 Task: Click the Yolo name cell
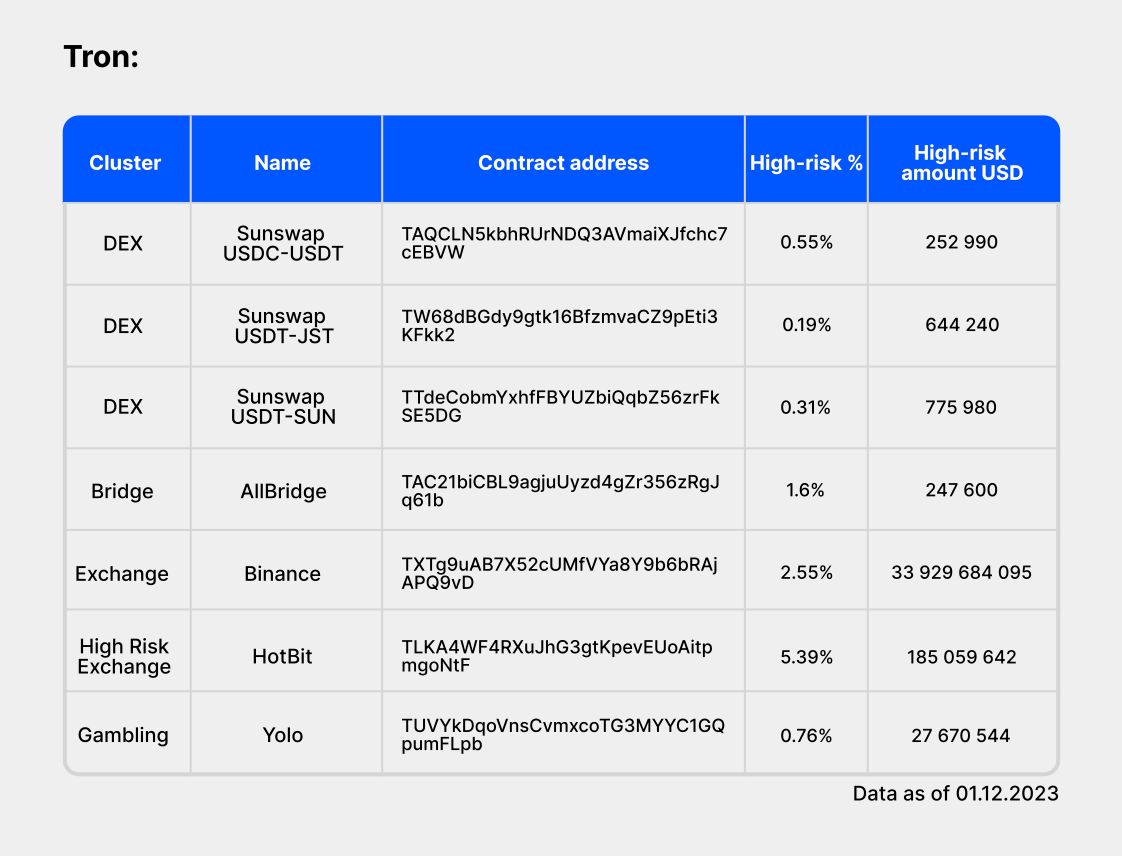click(283, 735)
